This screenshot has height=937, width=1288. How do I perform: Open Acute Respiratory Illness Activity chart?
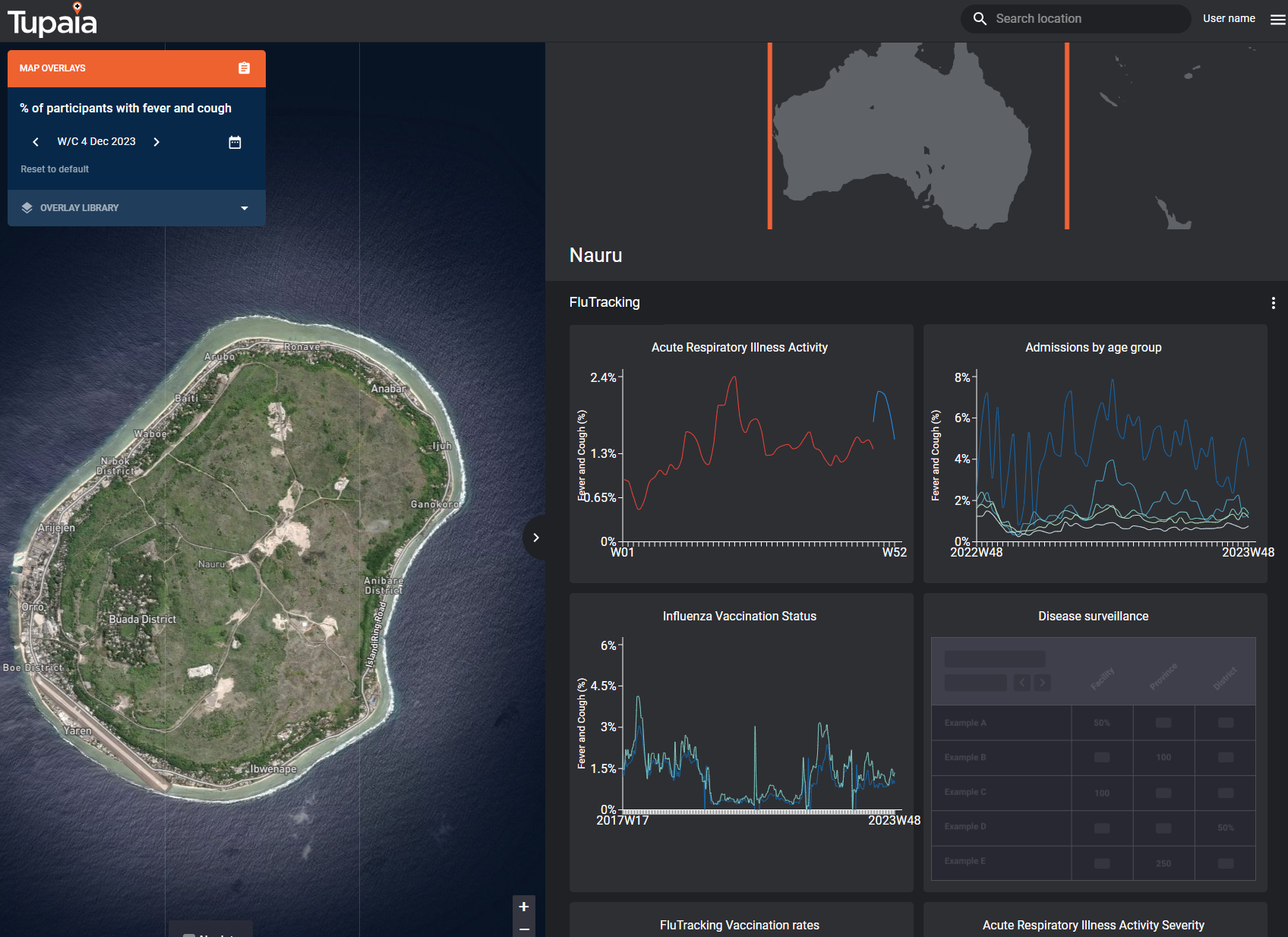(x=741, y=454)
